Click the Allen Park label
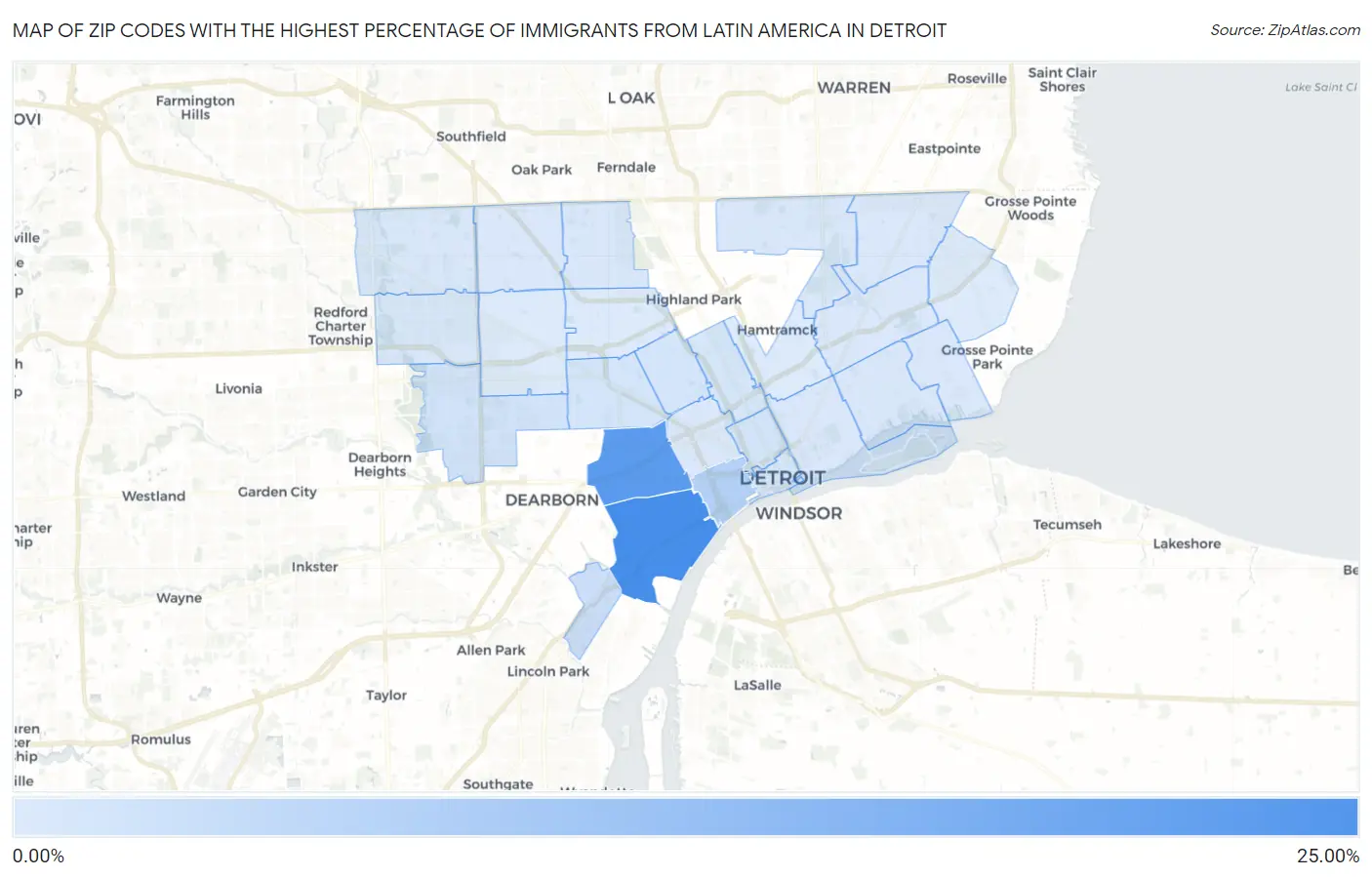 491,650
